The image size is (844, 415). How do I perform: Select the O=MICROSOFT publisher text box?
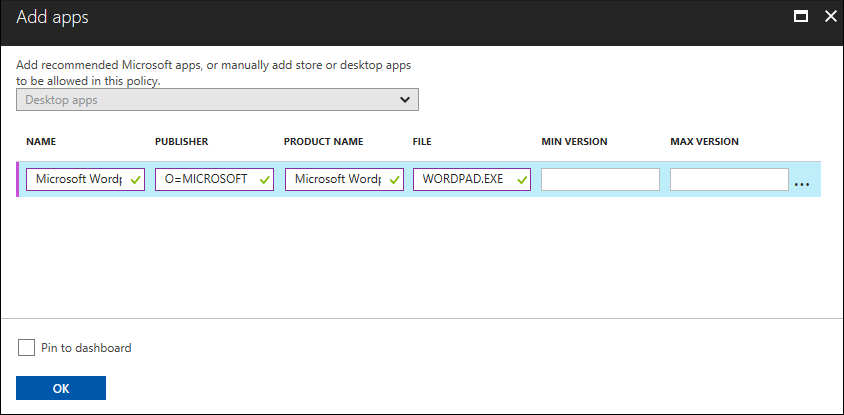(205, 180)
